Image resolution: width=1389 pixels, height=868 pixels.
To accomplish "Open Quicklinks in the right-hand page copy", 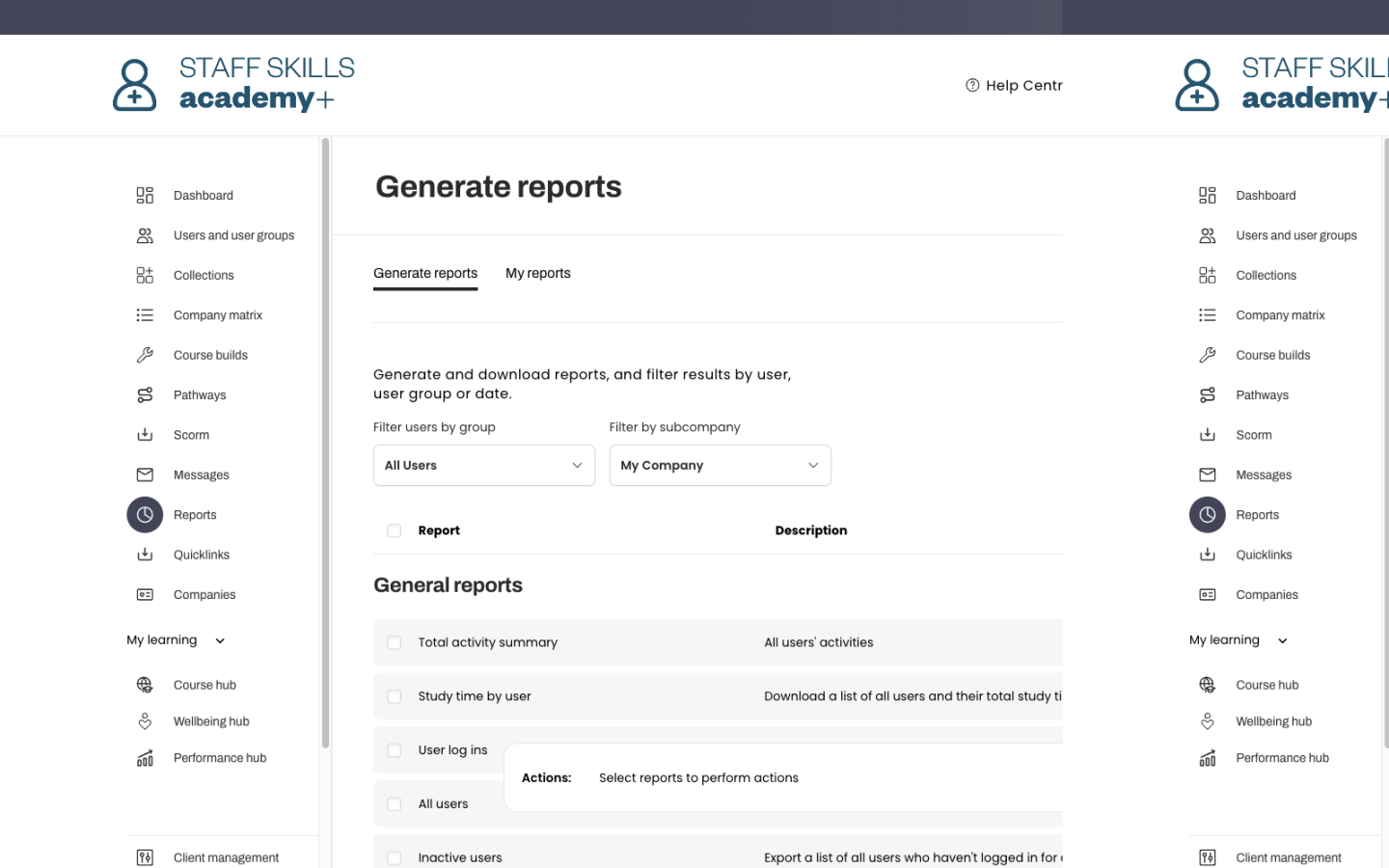I will [x=1264, y=555].
